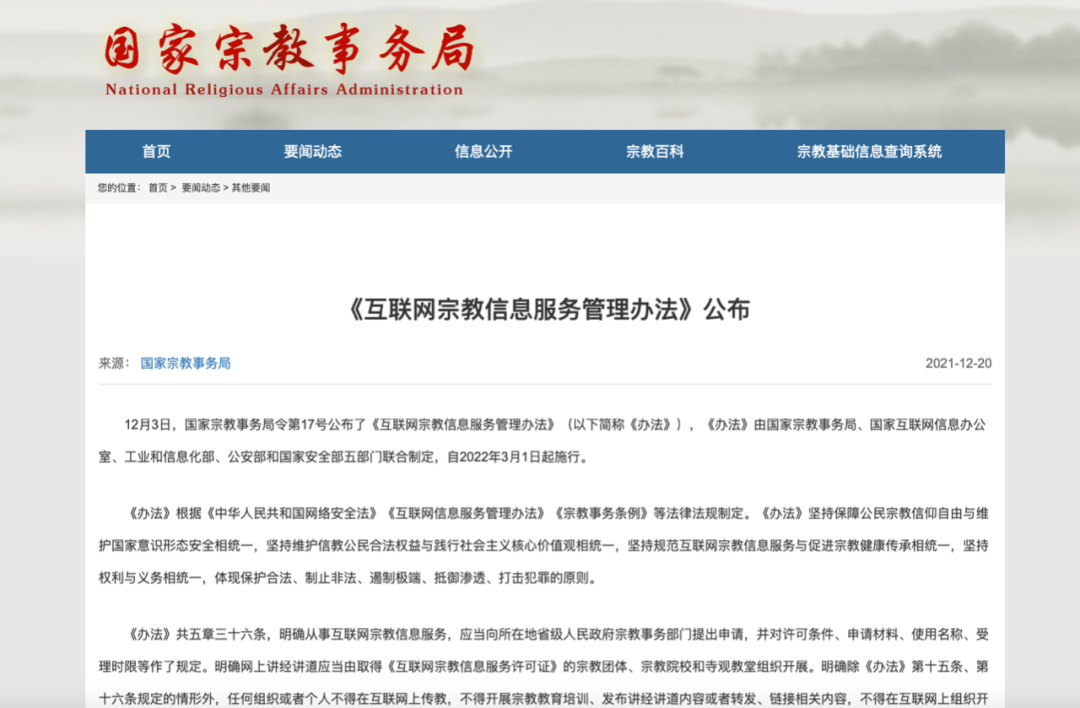Click the red calligraphy 国家宗教事务局 logo
This screenshot has width=1080, height=708.
(288, 49)
